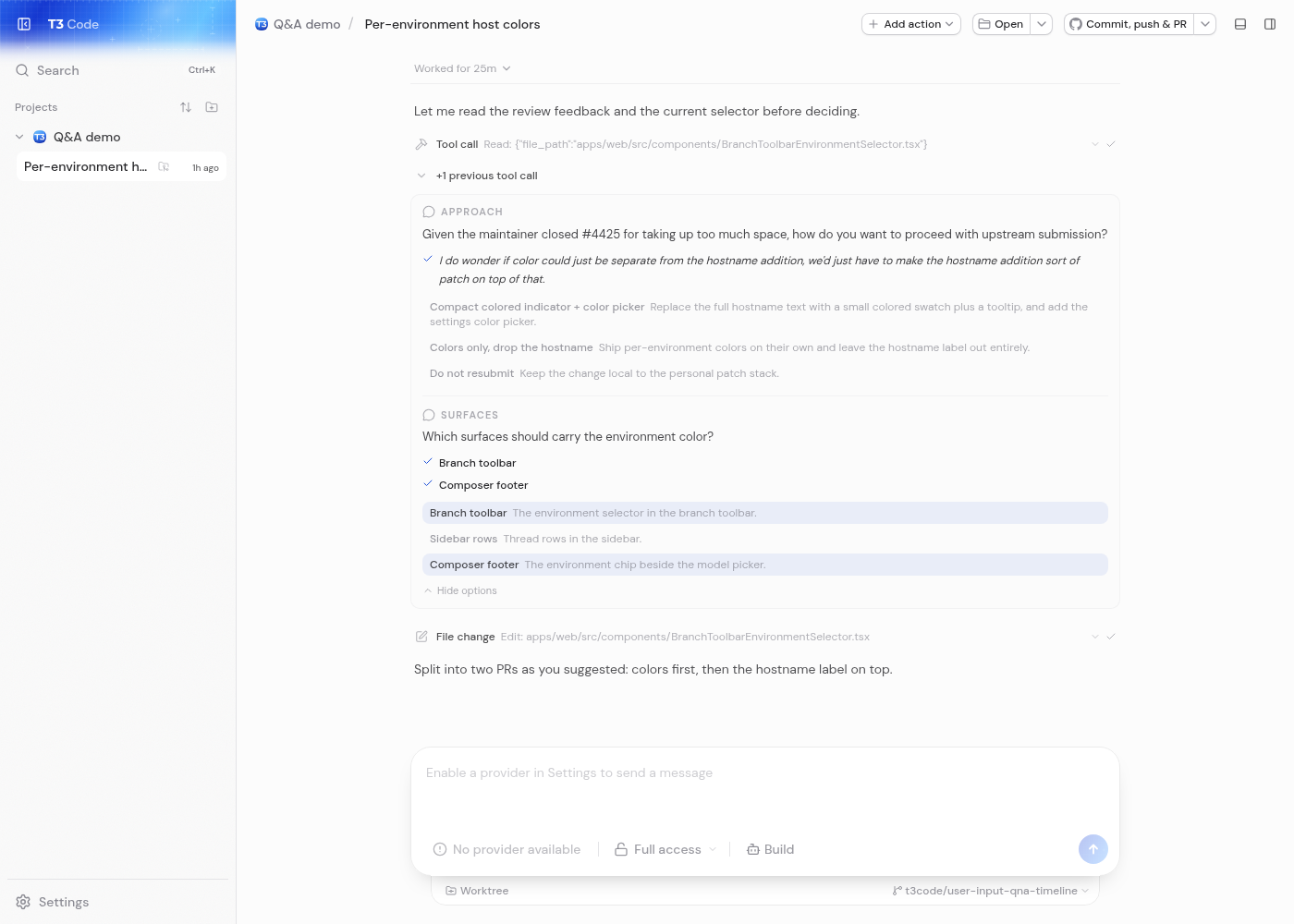The image size is (1294, 924).
Task: Expand the File change edit row chevron
Action: 1095,637
